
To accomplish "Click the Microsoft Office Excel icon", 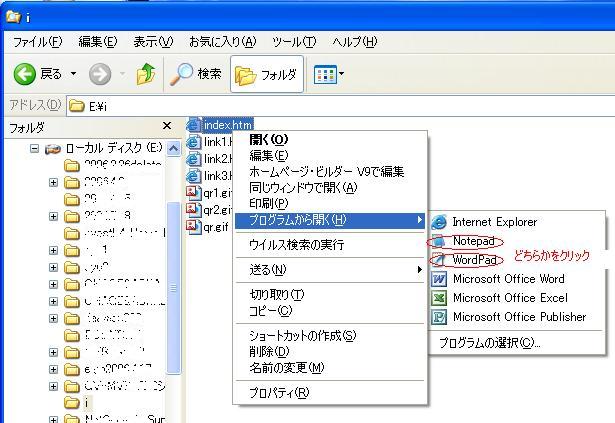I will click(439, 298).
